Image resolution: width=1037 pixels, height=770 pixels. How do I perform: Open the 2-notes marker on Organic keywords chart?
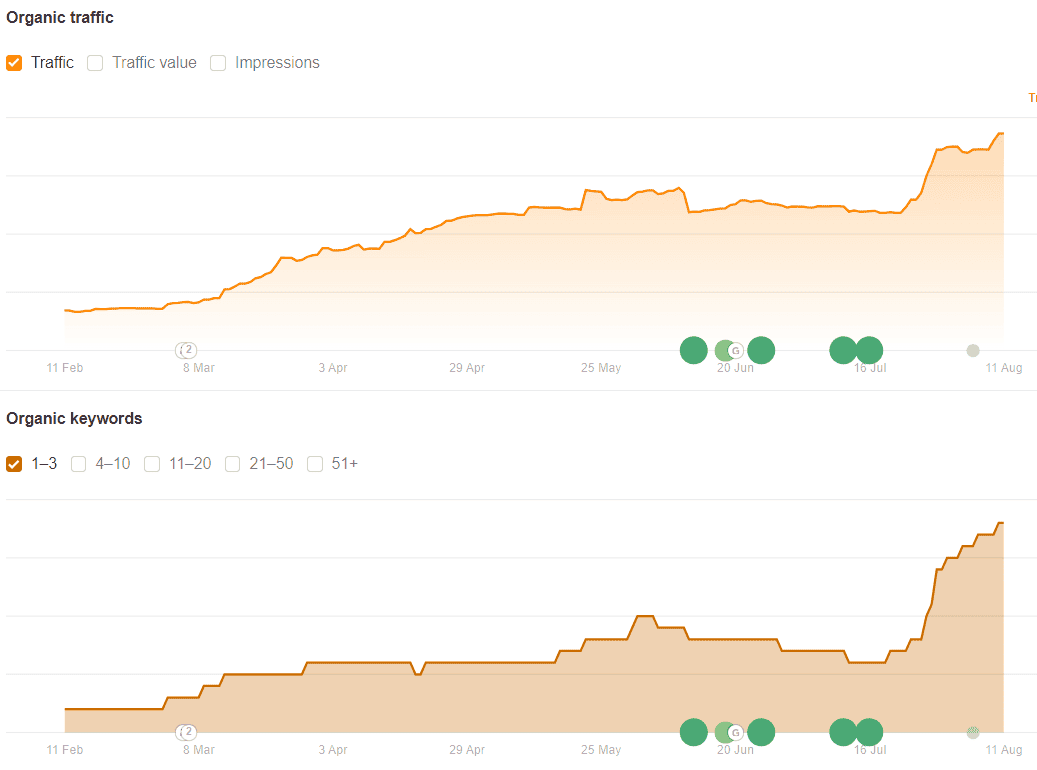[x=187, y=732]
